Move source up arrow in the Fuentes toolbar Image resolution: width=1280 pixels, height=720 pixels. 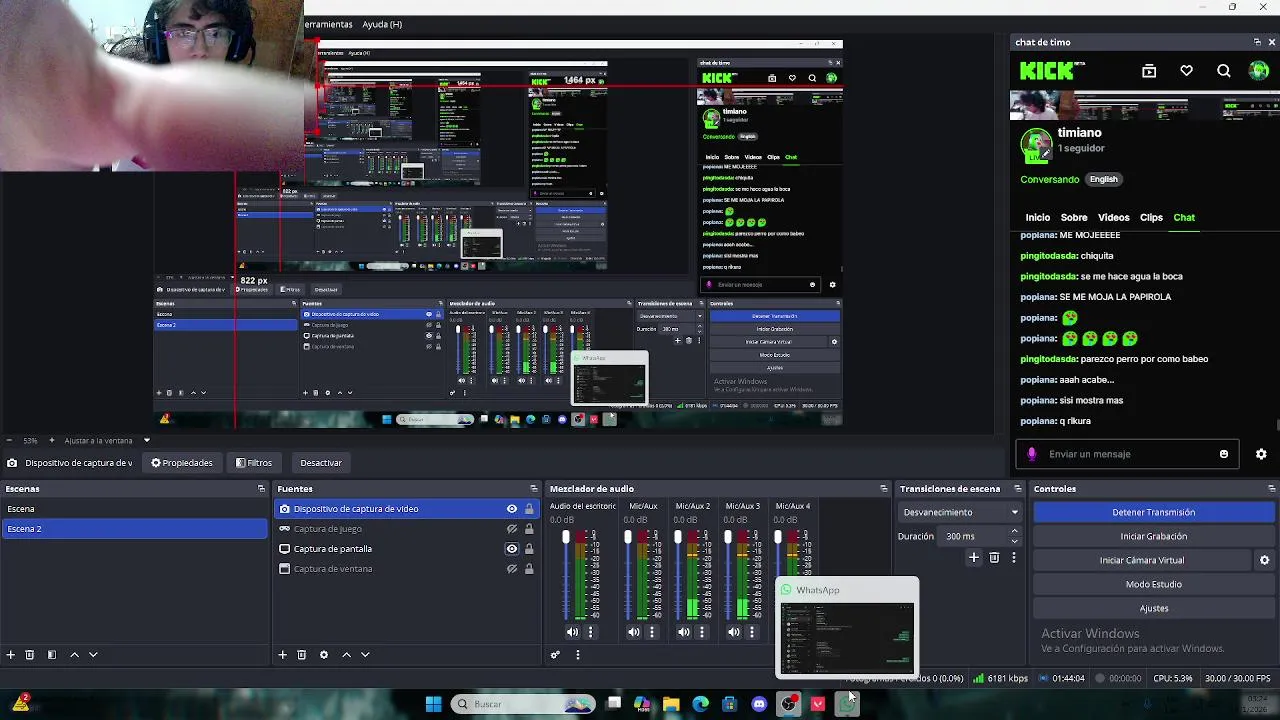point(346,655)
